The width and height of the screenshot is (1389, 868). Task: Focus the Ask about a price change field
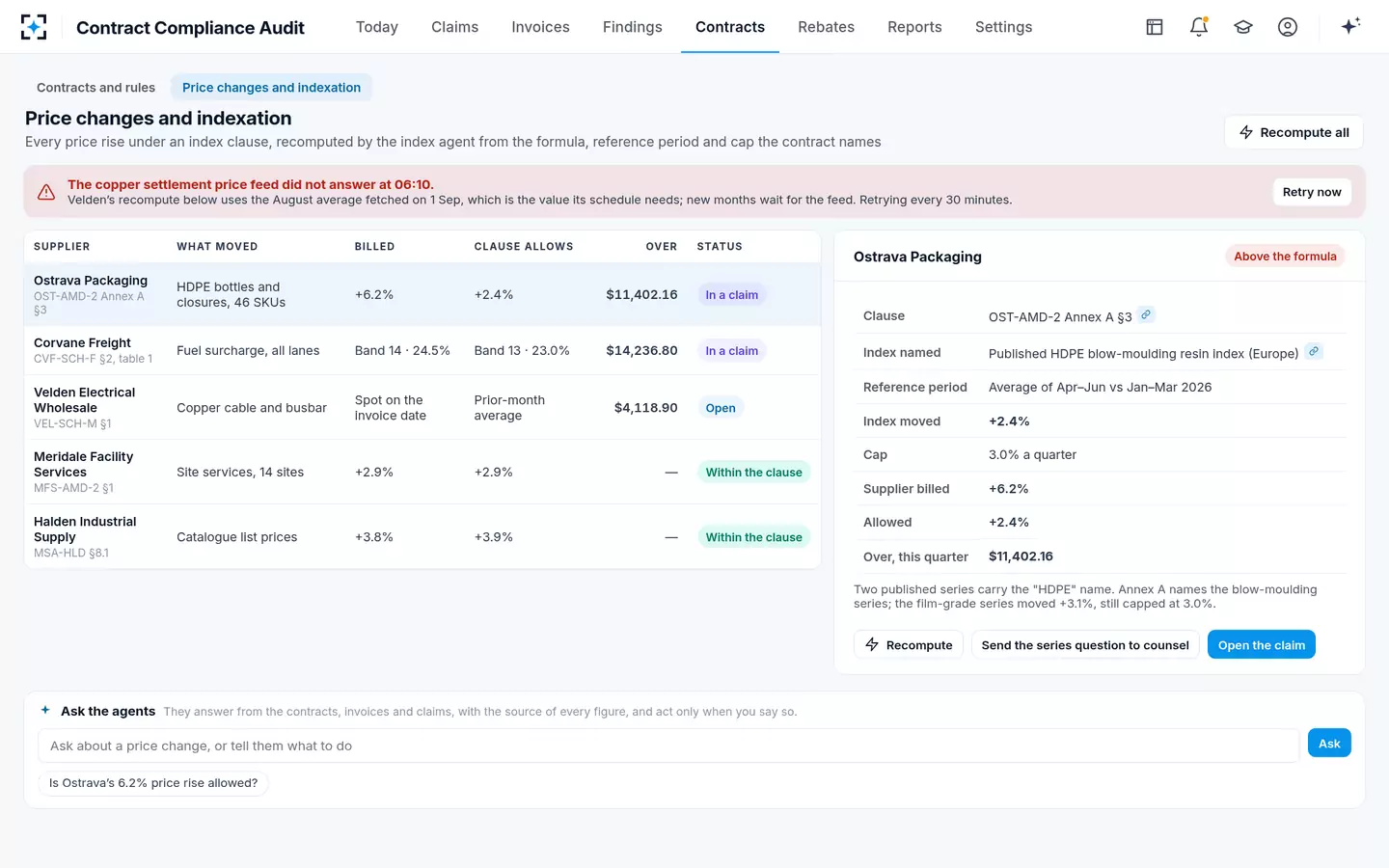(x=668, y=746)
